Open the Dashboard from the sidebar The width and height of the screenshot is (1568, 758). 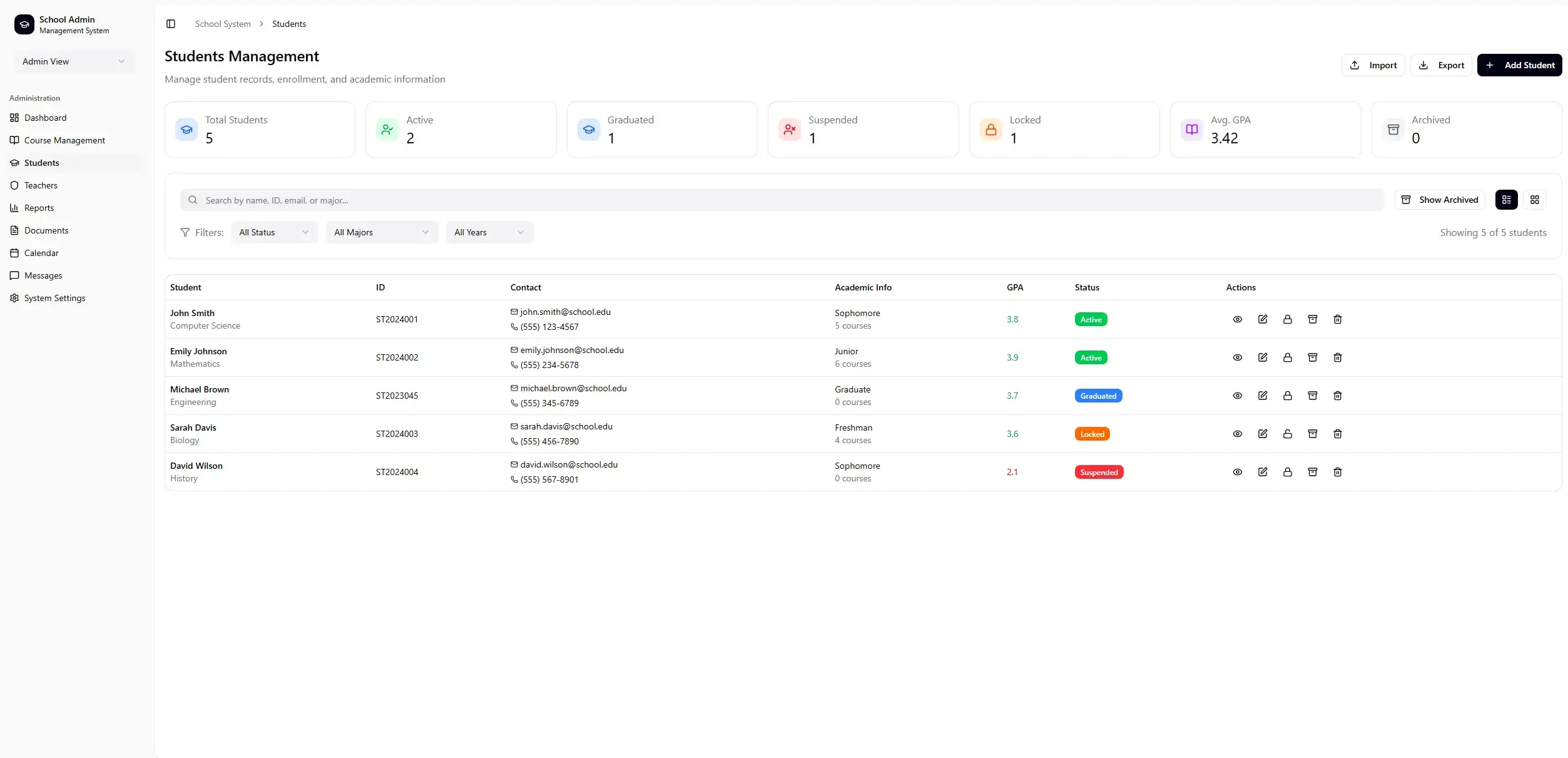tap(45, 118)
